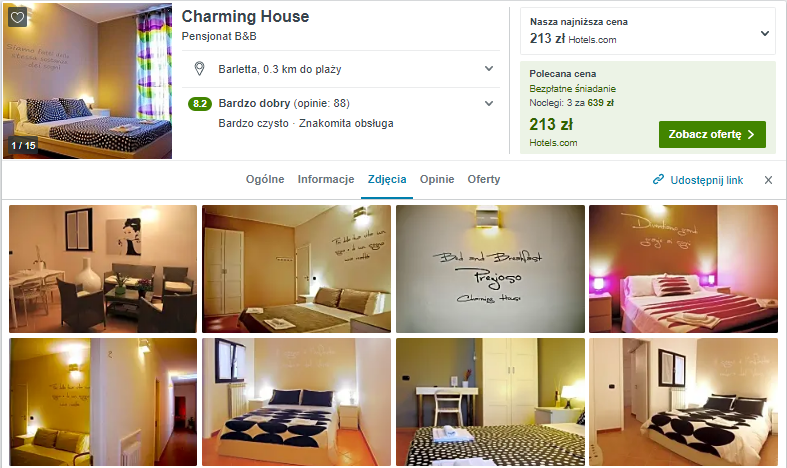Open the lounge seating area photo
The image size is (787, 468).
103,269
